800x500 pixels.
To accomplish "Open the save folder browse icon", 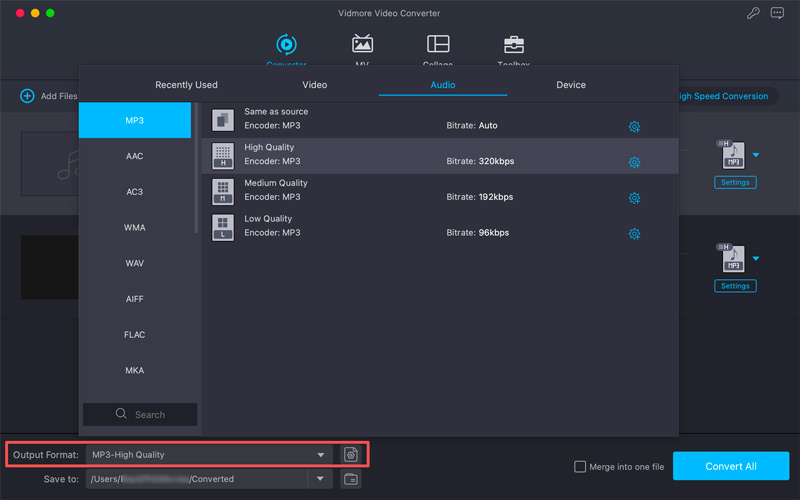I will coord(351,479).
